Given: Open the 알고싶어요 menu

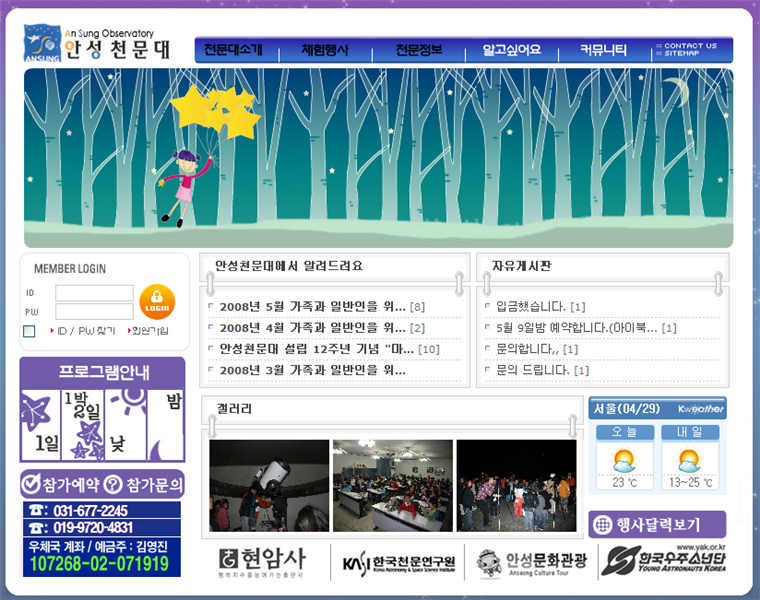Looking at the screenshot, I should pyautogui.click(x=512, y=49).
